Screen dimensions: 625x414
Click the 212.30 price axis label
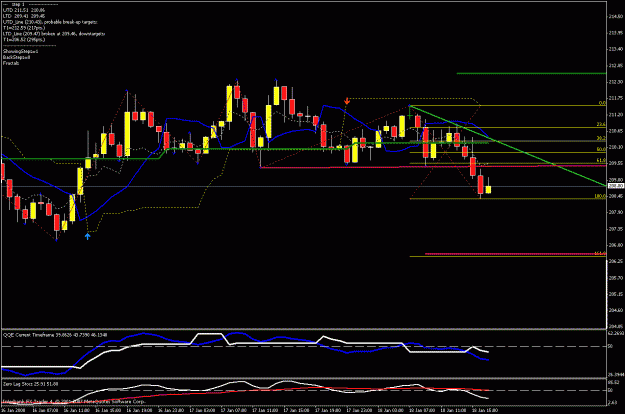click(x=616, y=82)
